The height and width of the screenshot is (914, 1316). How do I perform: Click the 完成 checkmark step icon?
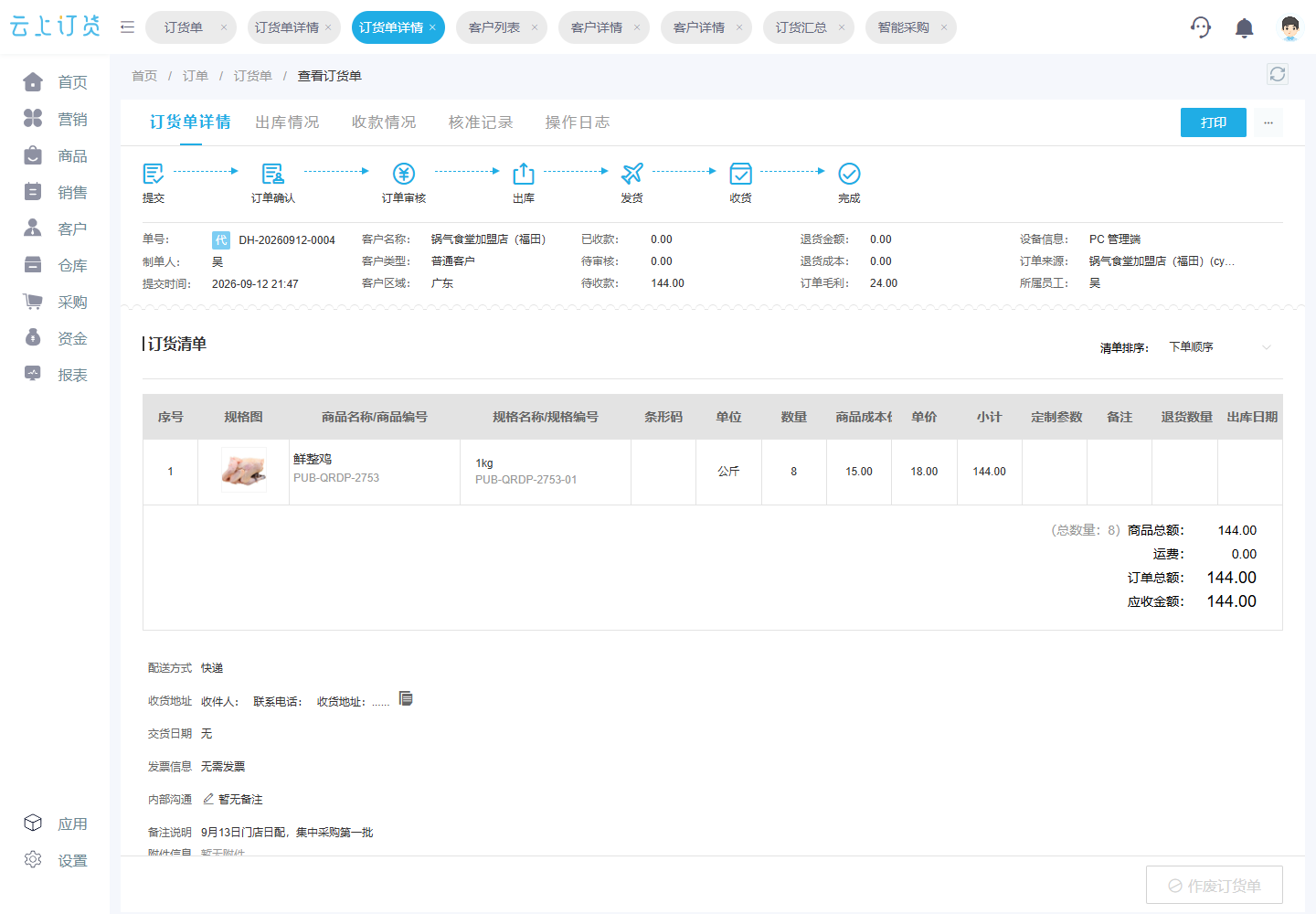click(849, 174)
